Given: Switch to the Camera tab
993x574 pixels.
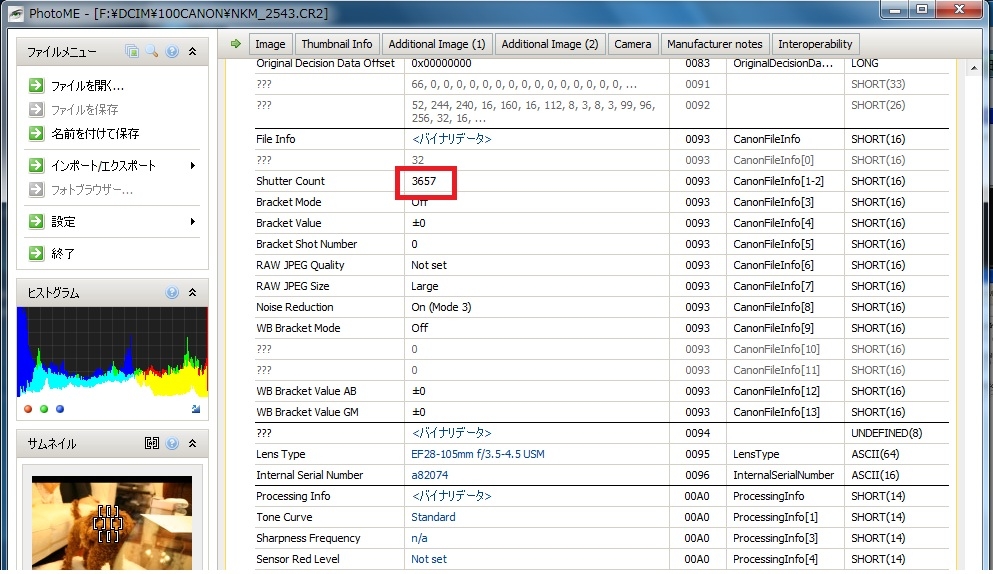Looking at the screenshot, I should (x=632, y=44).
